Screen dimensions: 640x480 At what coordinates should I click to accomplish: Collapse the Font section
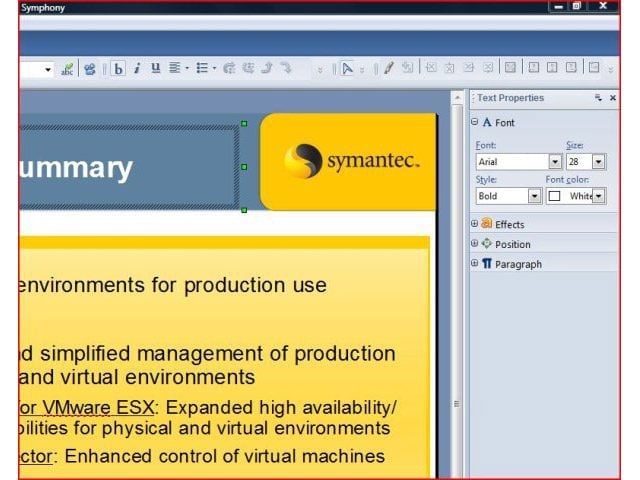click(x=474, y=122)
